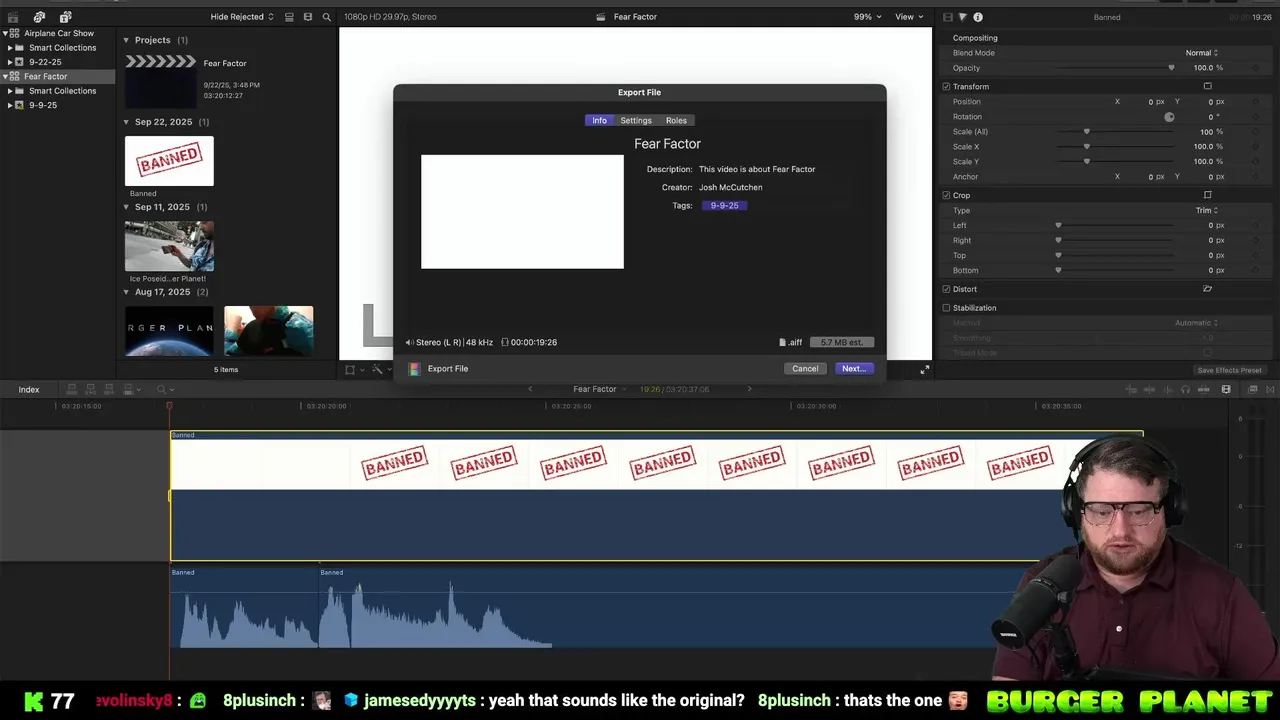
Task: Open the Photos and Audio sidebar
Action: (x=39, y=17)
